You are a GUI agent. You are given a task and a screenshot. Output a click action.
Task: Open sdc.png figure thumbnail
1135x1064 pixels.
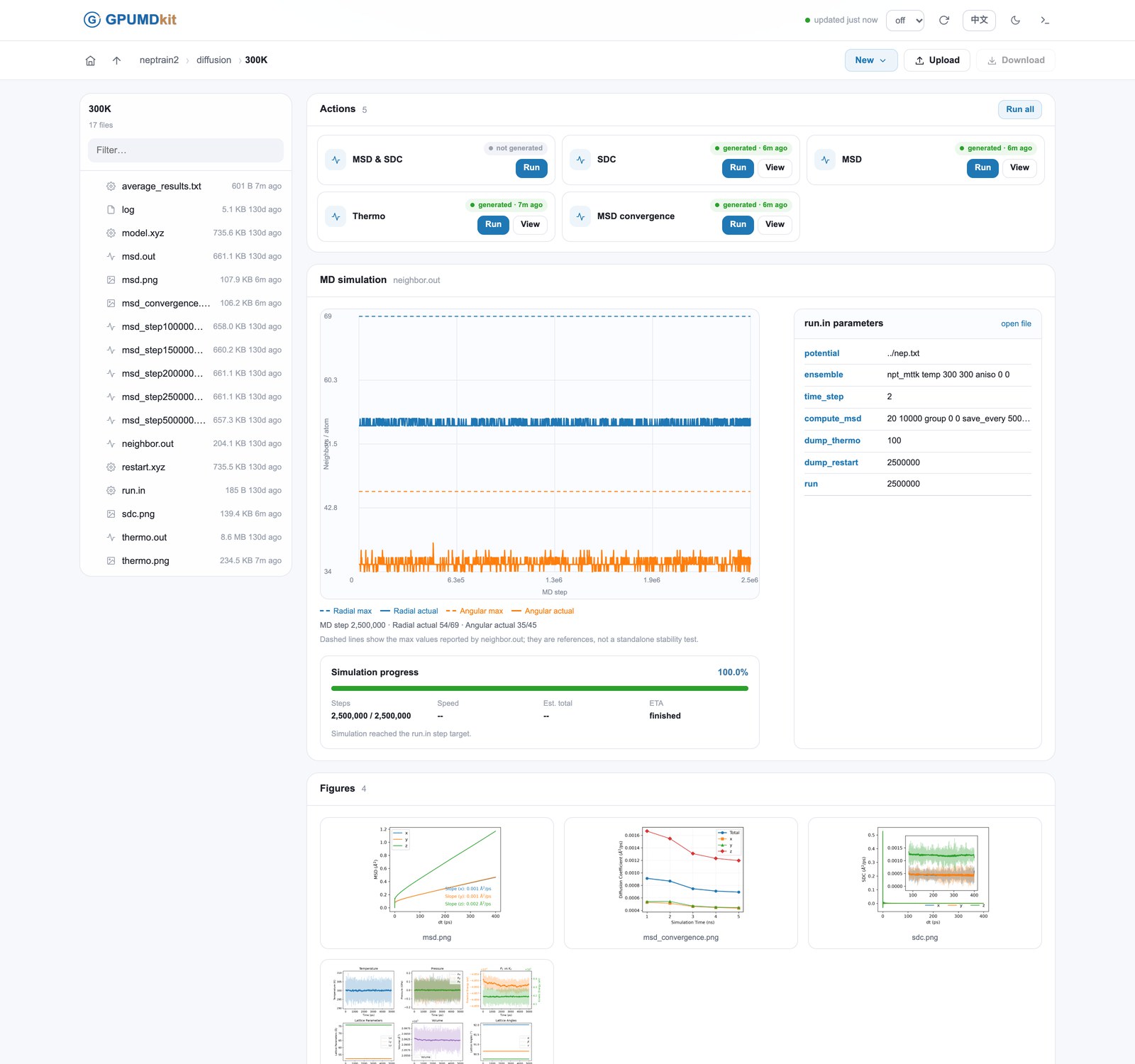925,883
